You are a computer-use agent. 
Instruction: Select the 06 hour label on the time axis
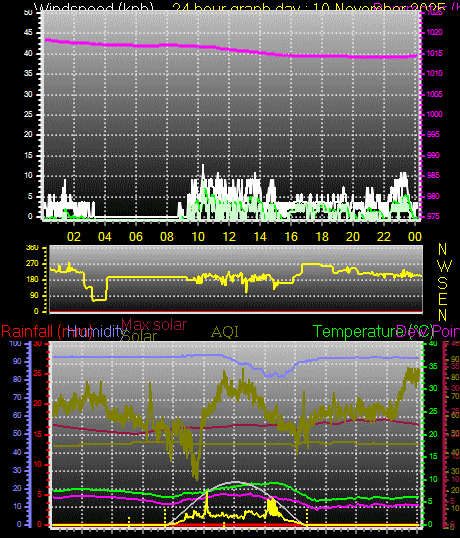point(136,237)
